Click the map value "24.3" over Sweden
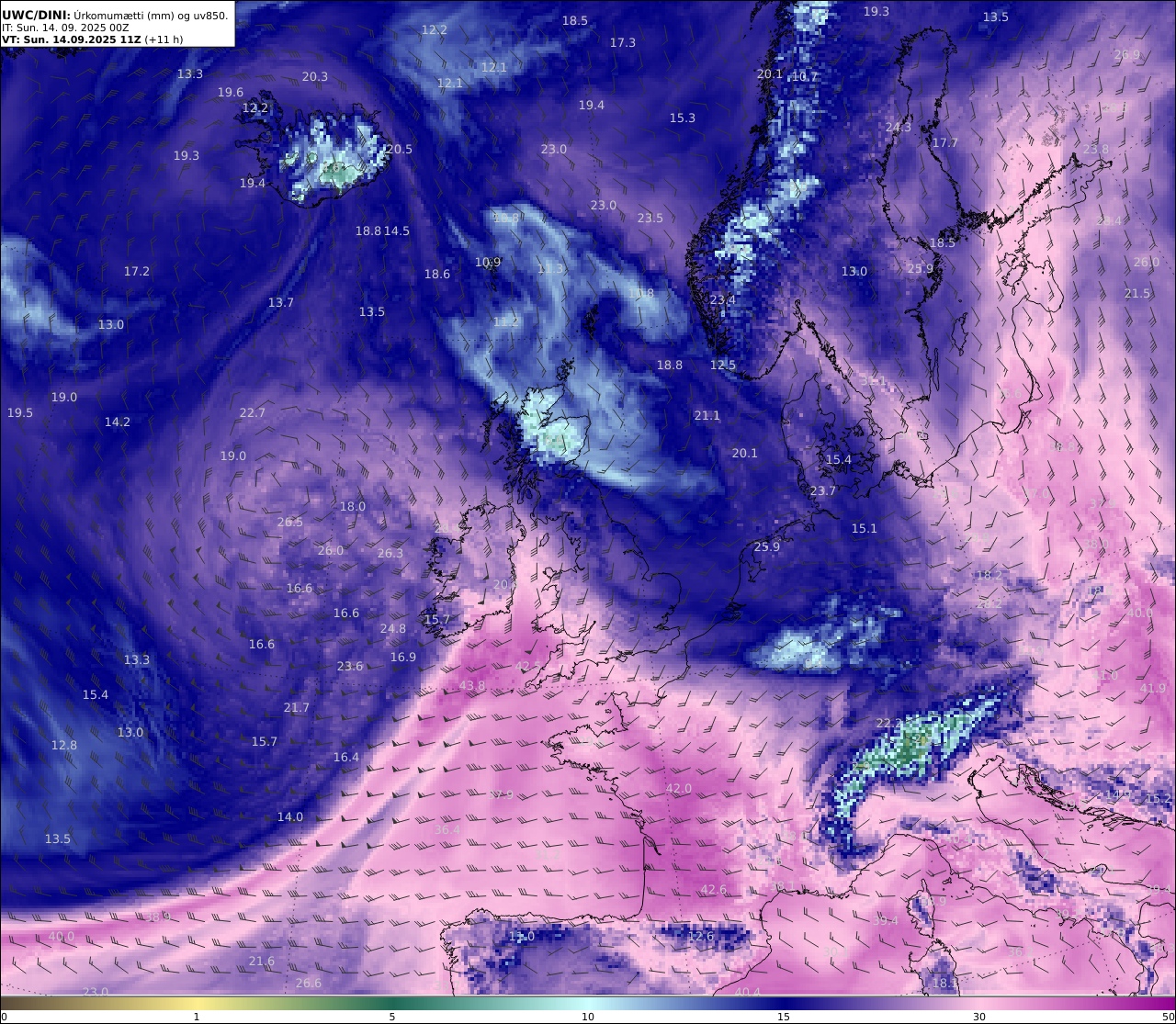 pos(899,128)
